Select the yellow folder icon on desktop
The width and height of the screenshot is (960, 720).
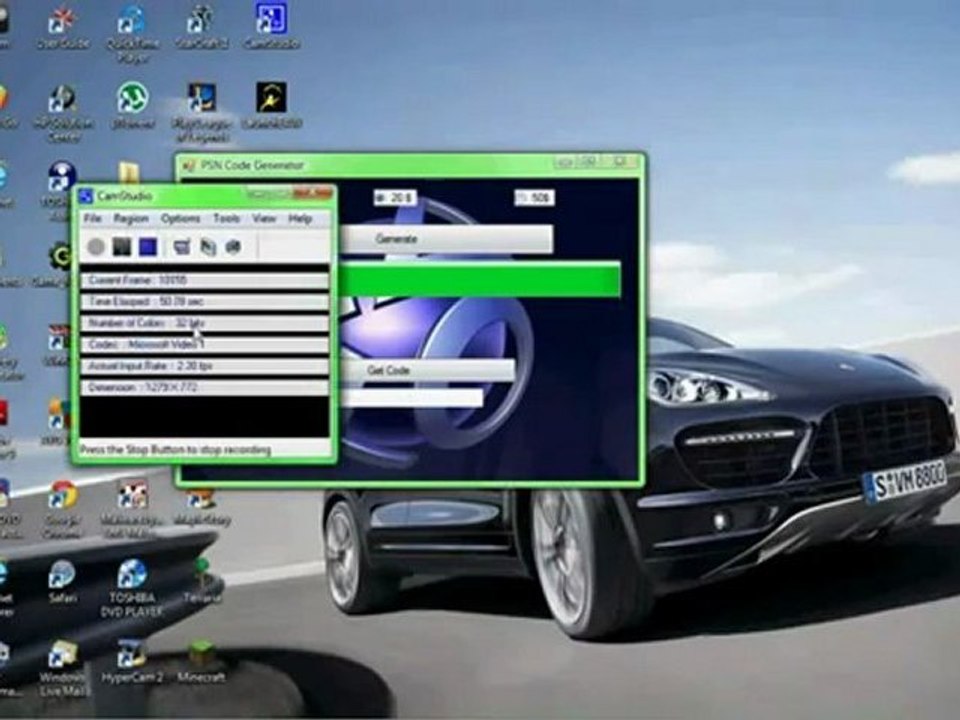point(129,173)
